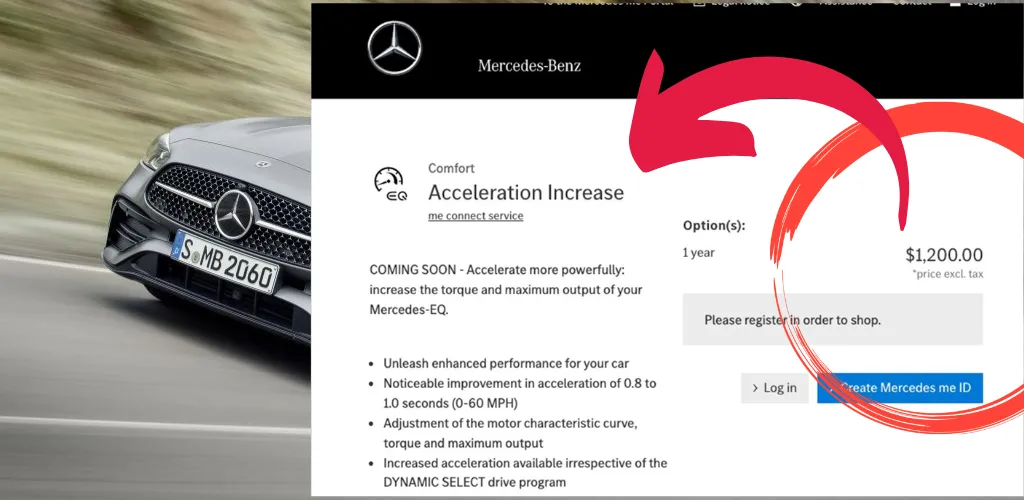Click the EQ speedometer Acceleration Increase icon
Screen dimensions: 1024x500
390,183
